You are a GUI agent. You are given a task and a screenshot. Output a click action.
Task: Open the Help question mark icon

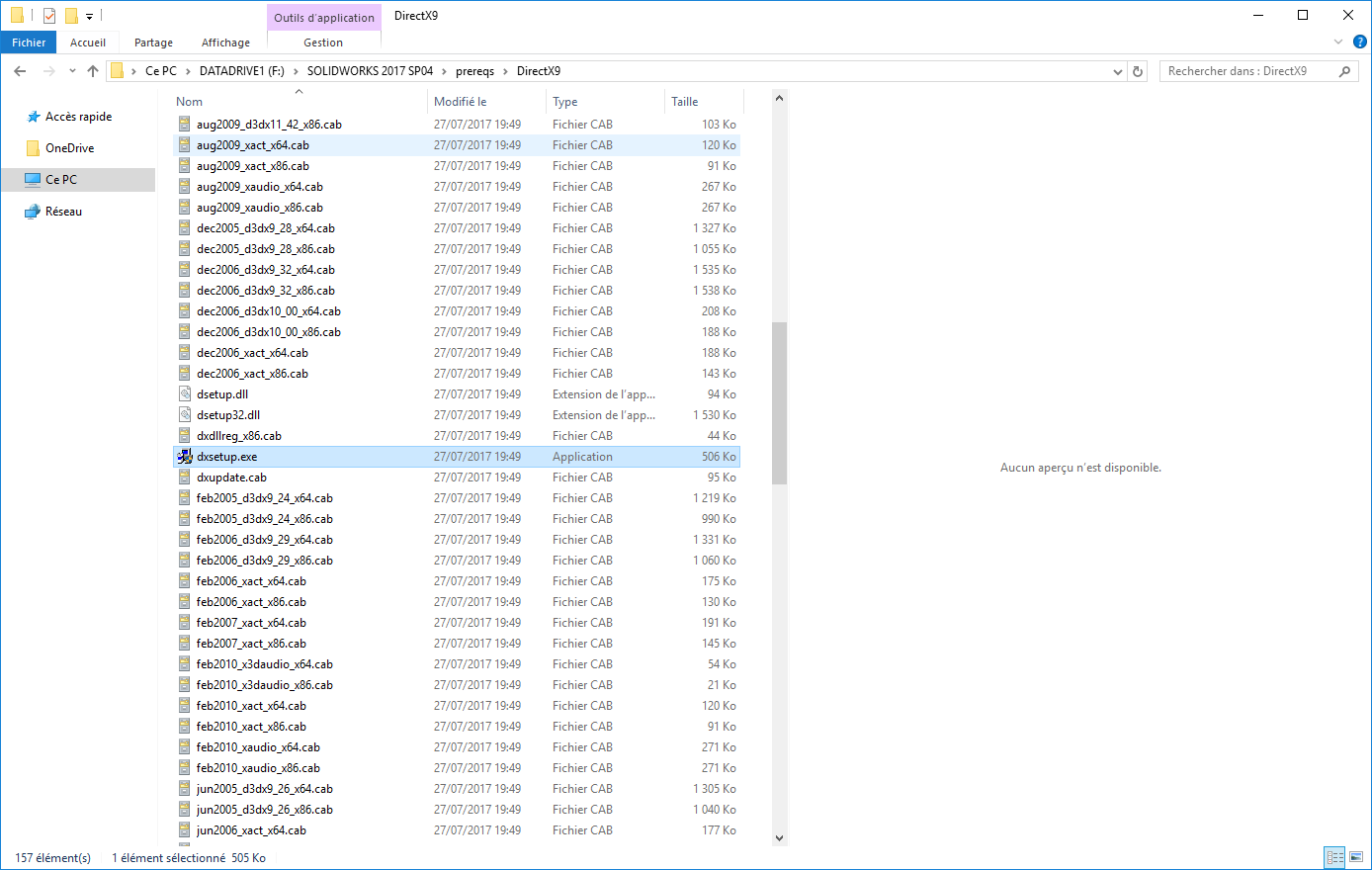1359,43
